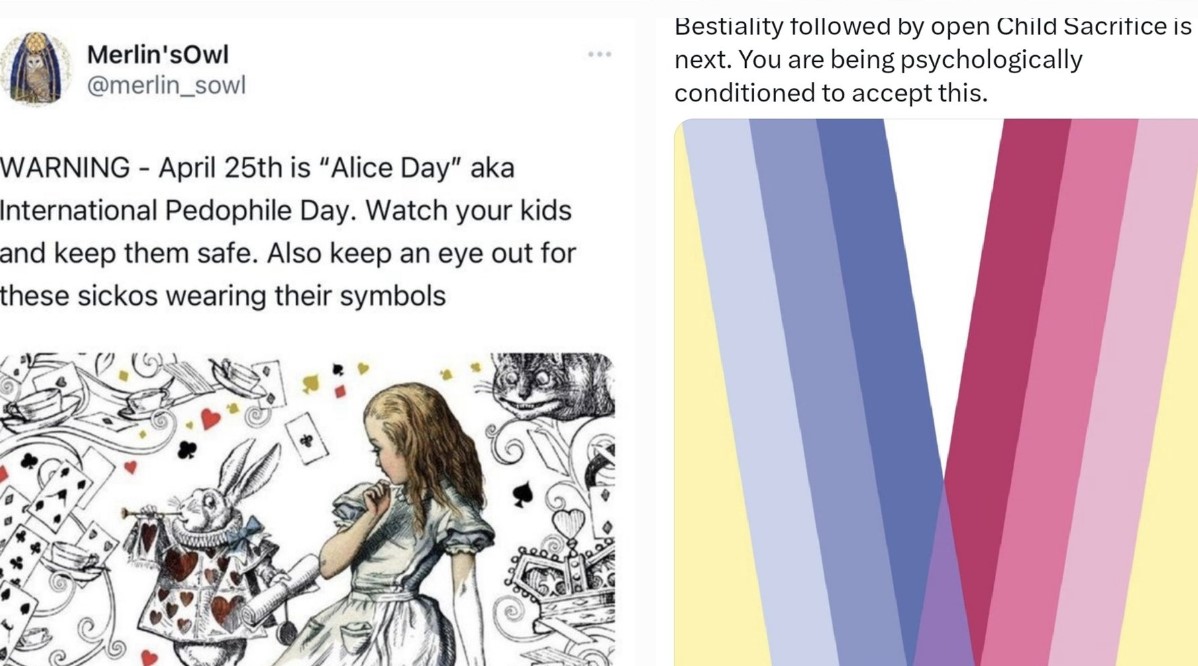Click the white center triangle of flag
Screen dimensions: 1198x666
tap(945, 250)
